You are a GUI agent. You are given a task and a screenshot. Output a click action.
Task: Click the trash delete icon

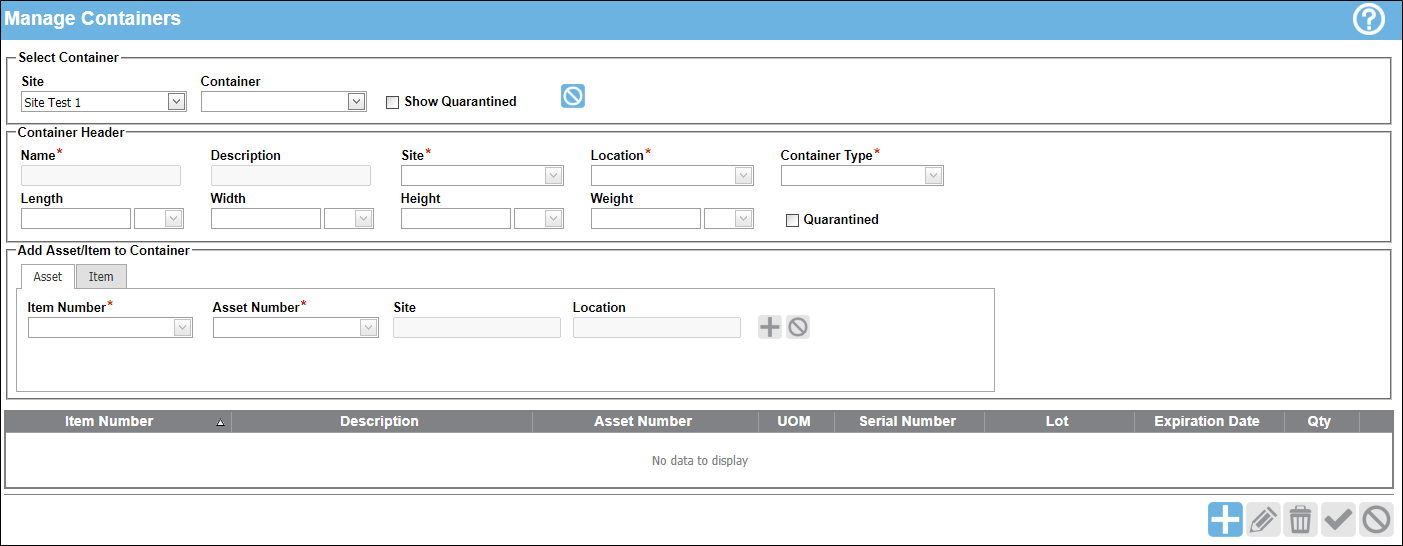(x=1300, y=520)
